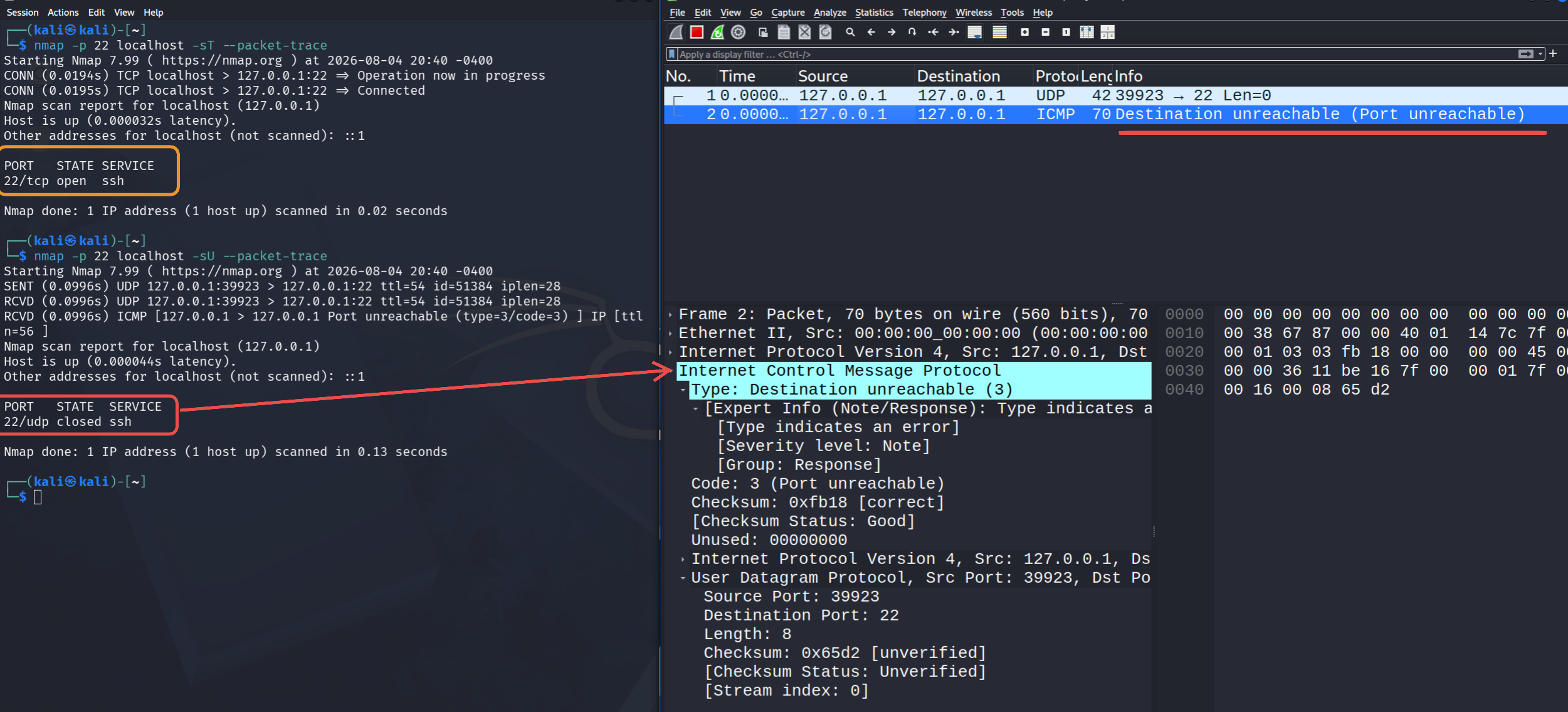Screen dimensions: 1568x712
Task: Sort packets by the Destination column header
Action: tap(974, 76)
